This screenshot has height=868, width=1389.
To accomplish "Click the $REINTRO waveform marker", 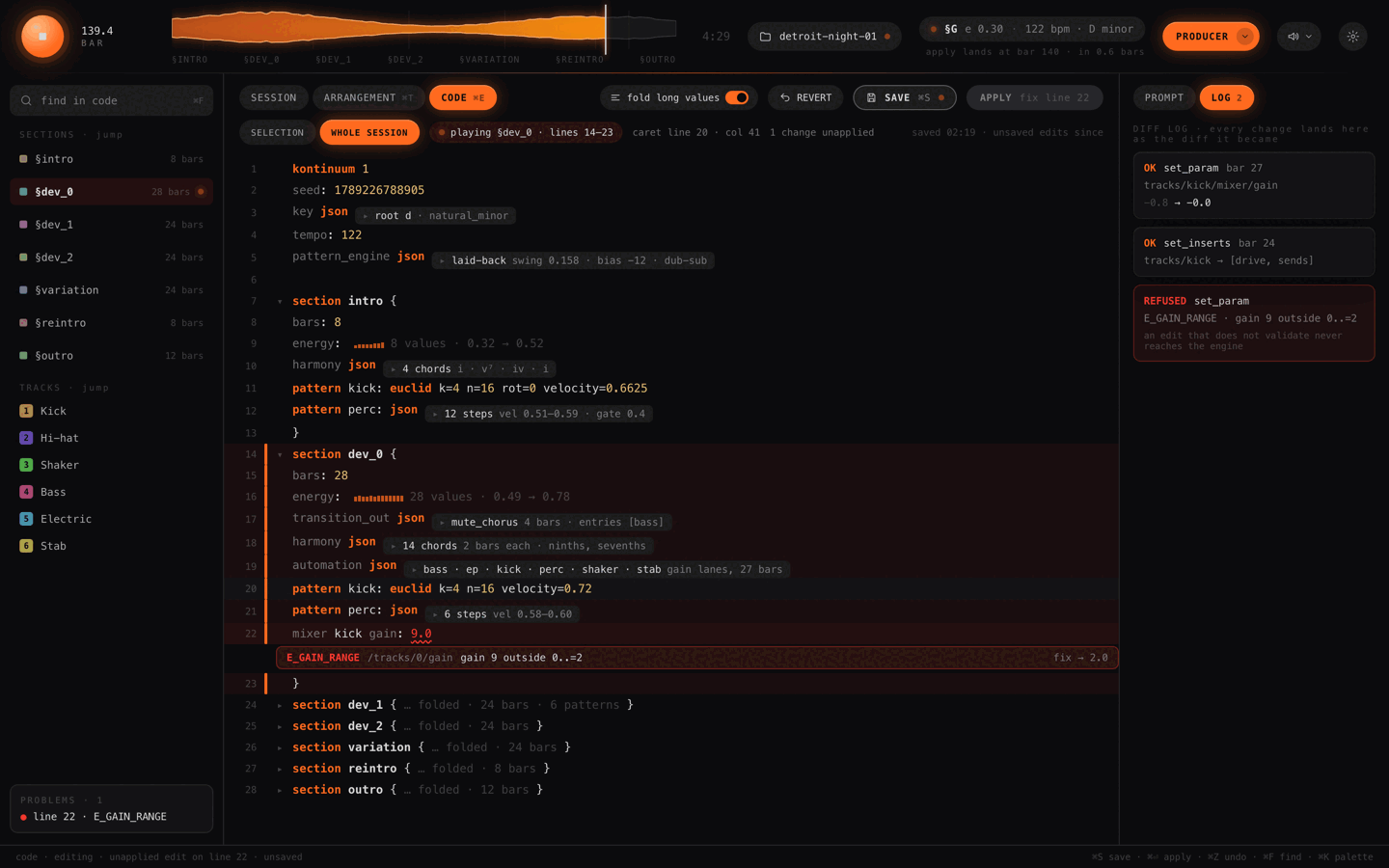I will click(x=580, y=60).
